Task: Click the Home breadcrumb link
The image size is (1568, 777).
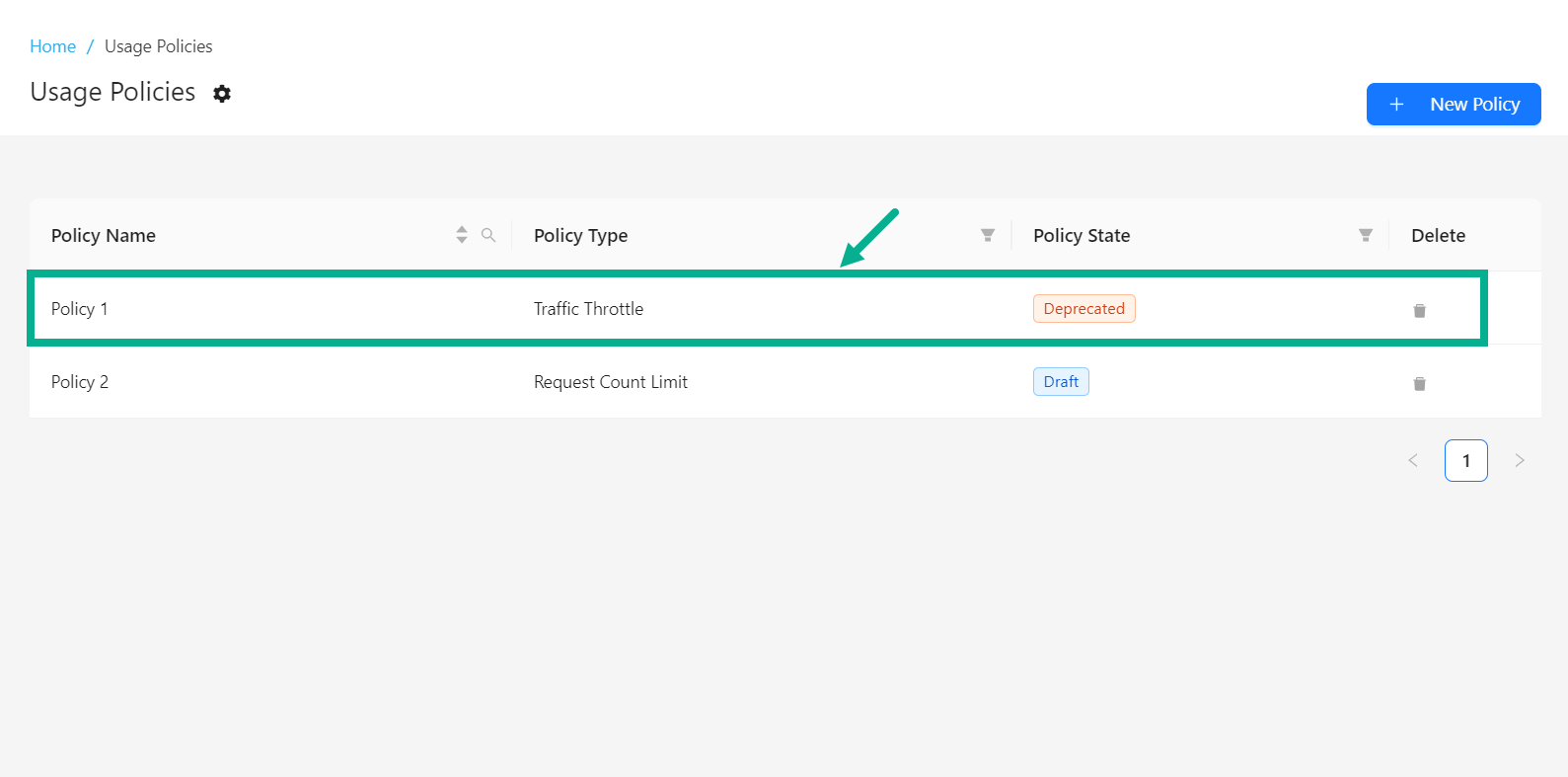Action: coord(52,46)
